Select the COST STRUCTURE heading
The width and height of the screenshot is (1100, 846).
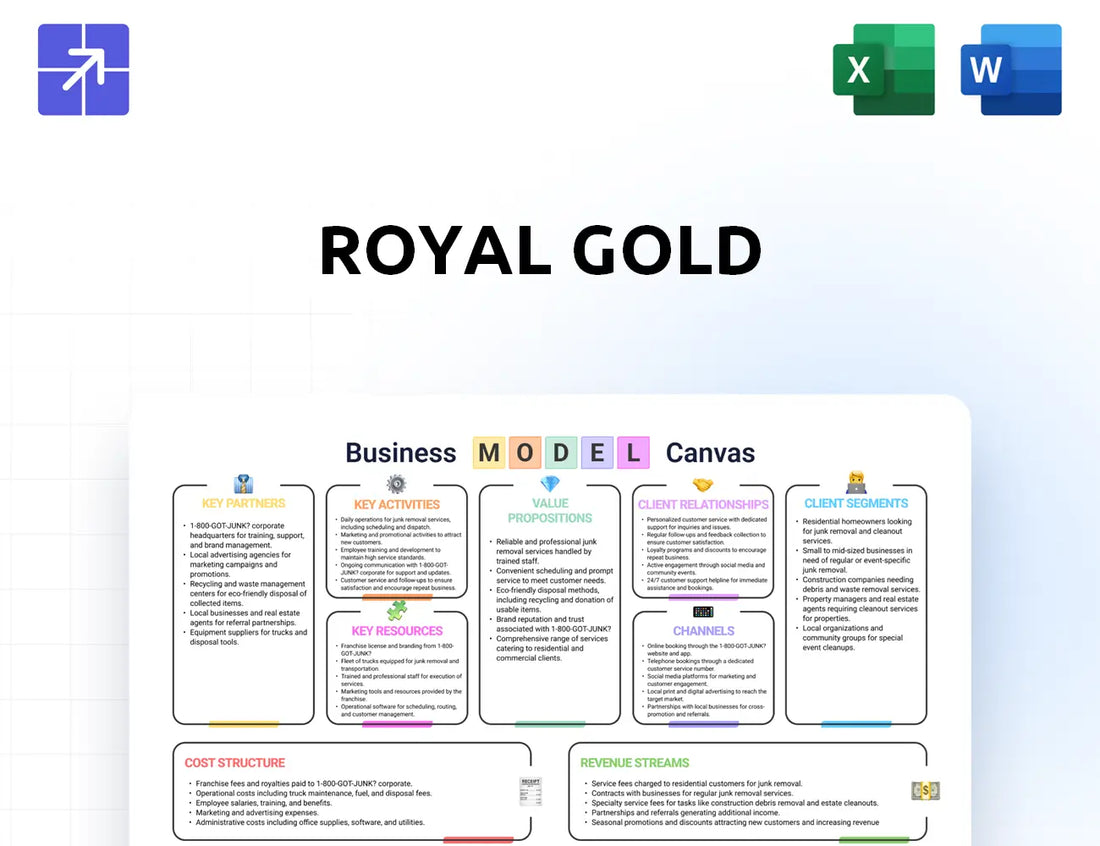(x=235, y=763)
